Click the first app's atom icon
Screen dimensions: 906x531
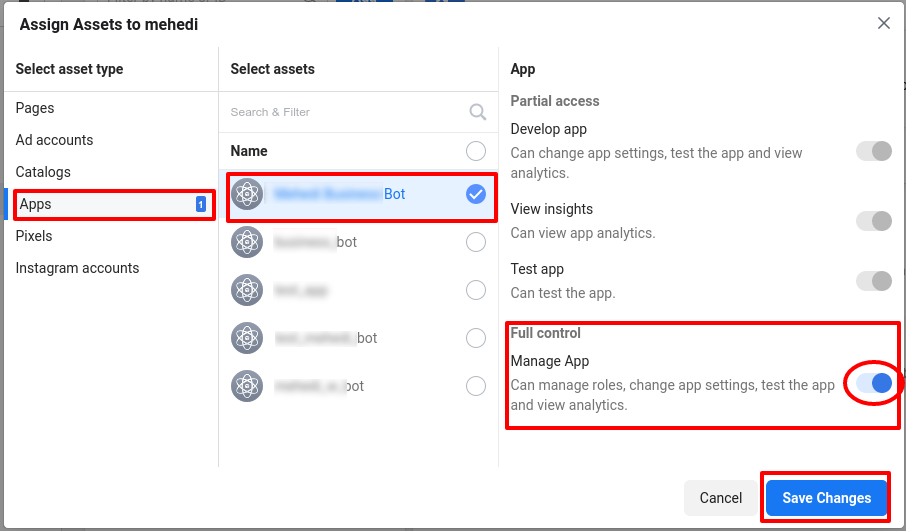[247, 194]
